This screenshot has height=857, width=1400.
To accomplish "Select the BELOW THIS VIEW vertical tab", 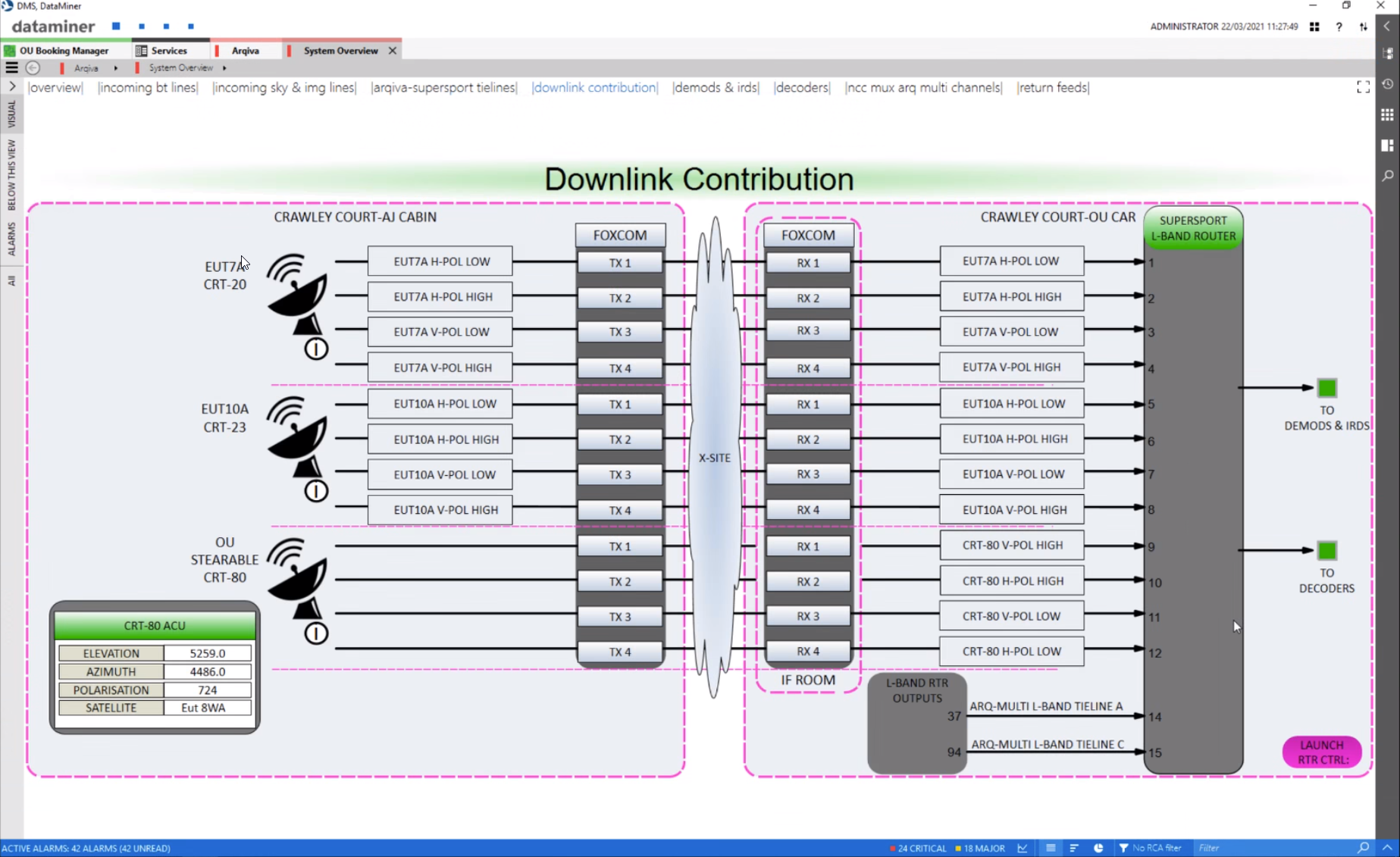I will point(11,175).
